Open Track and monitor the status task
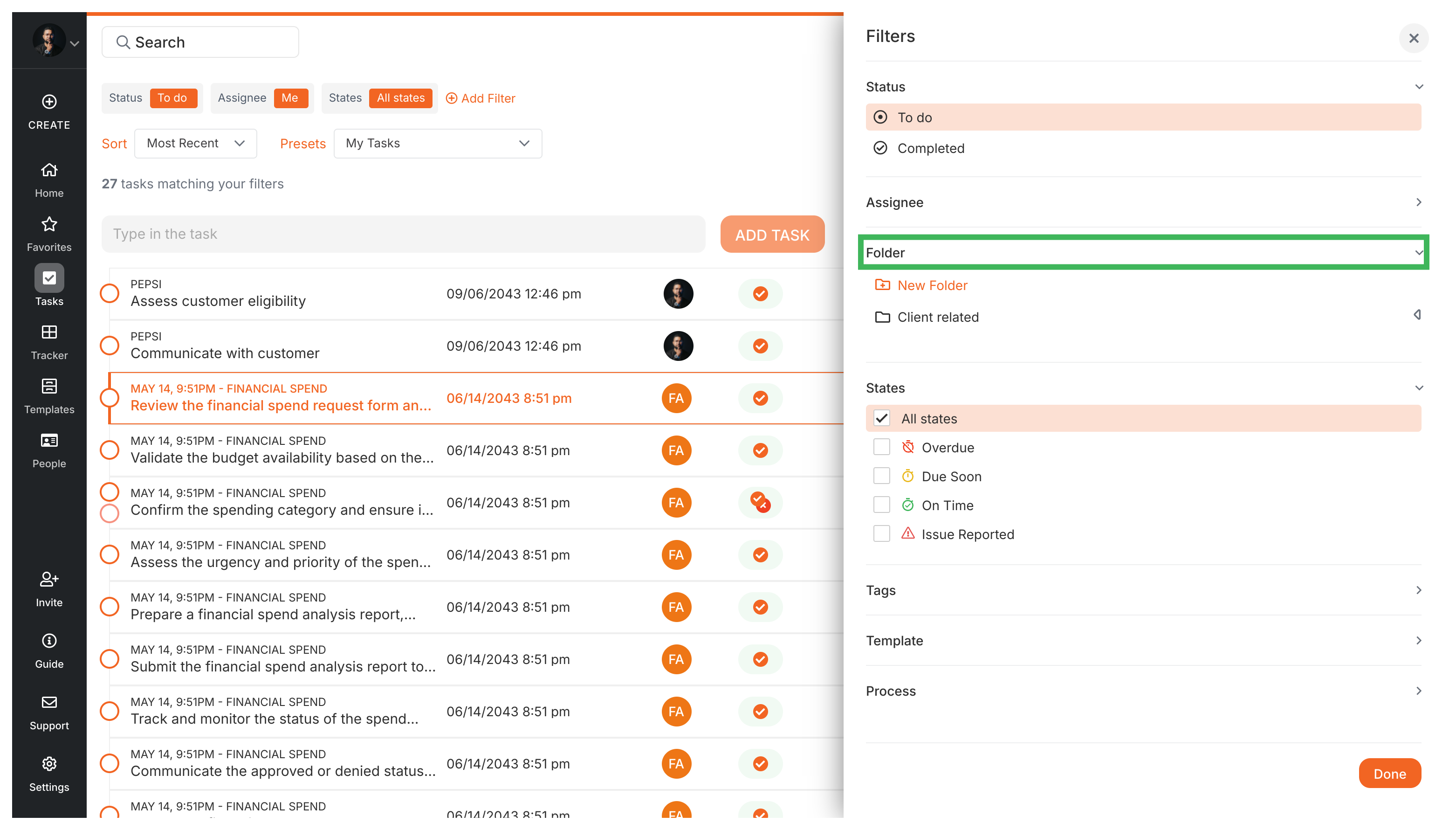This screenshot has height=830, width=1456. click(275, 719)
